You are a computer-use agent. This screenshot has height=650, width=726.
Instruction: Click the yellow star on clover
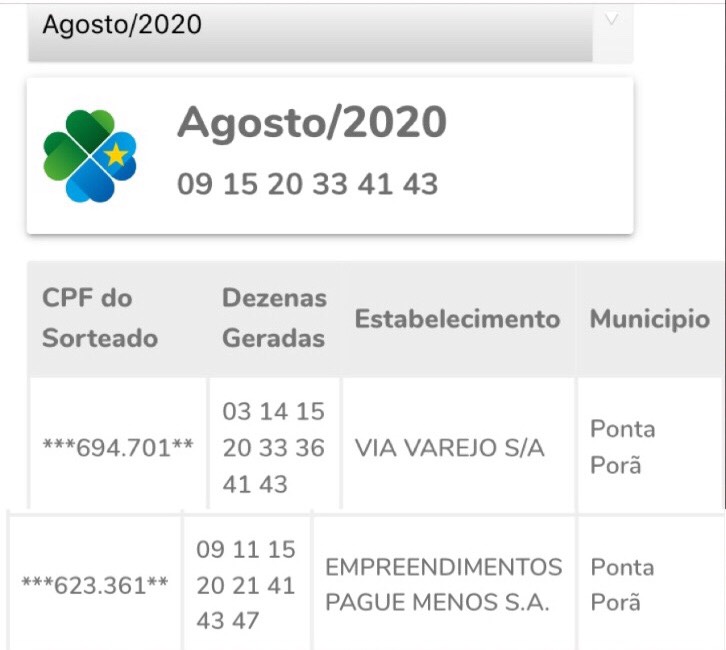(x=115, y=155)
